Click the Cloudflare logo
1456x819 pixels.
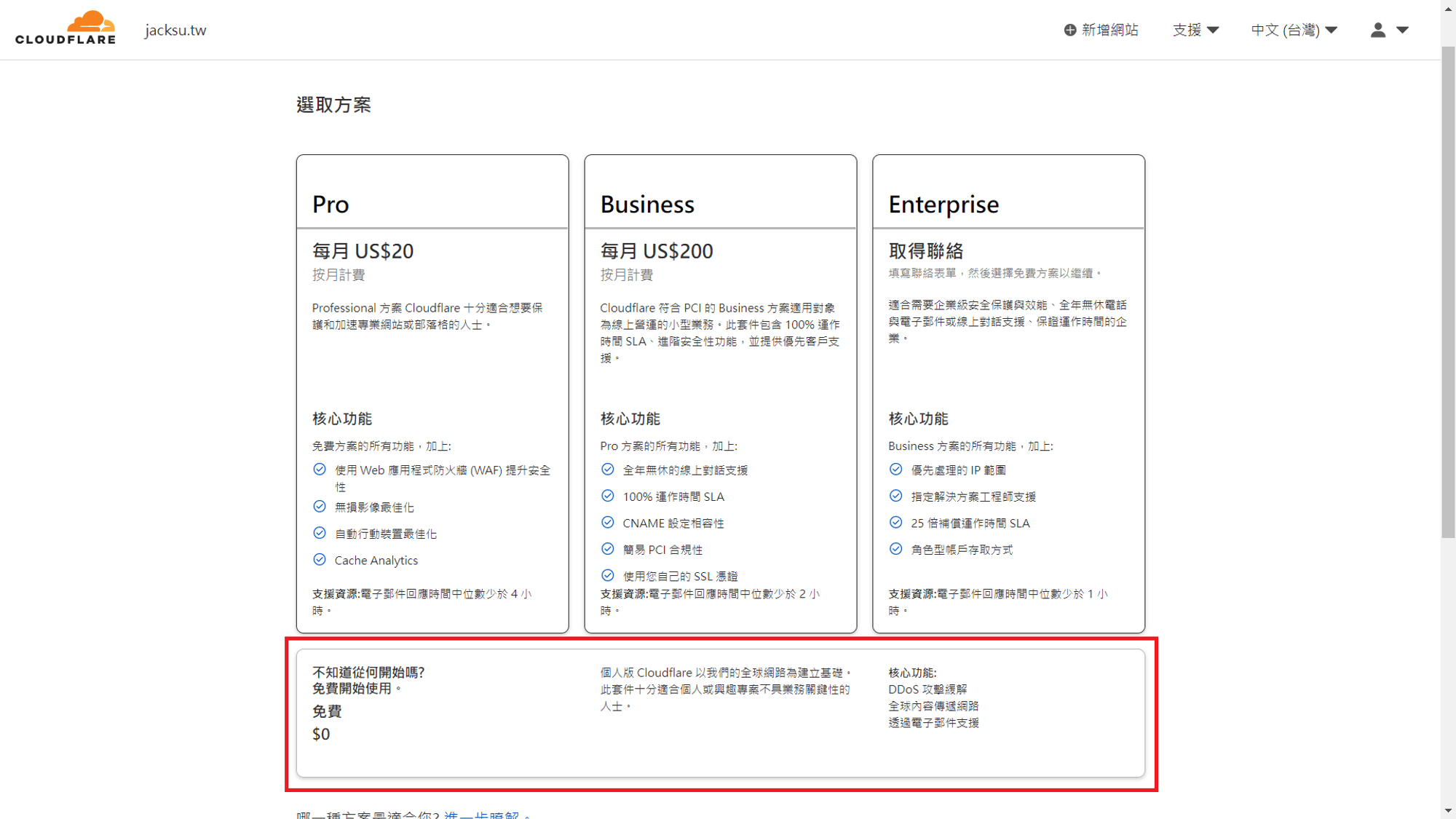pos(66,28)
